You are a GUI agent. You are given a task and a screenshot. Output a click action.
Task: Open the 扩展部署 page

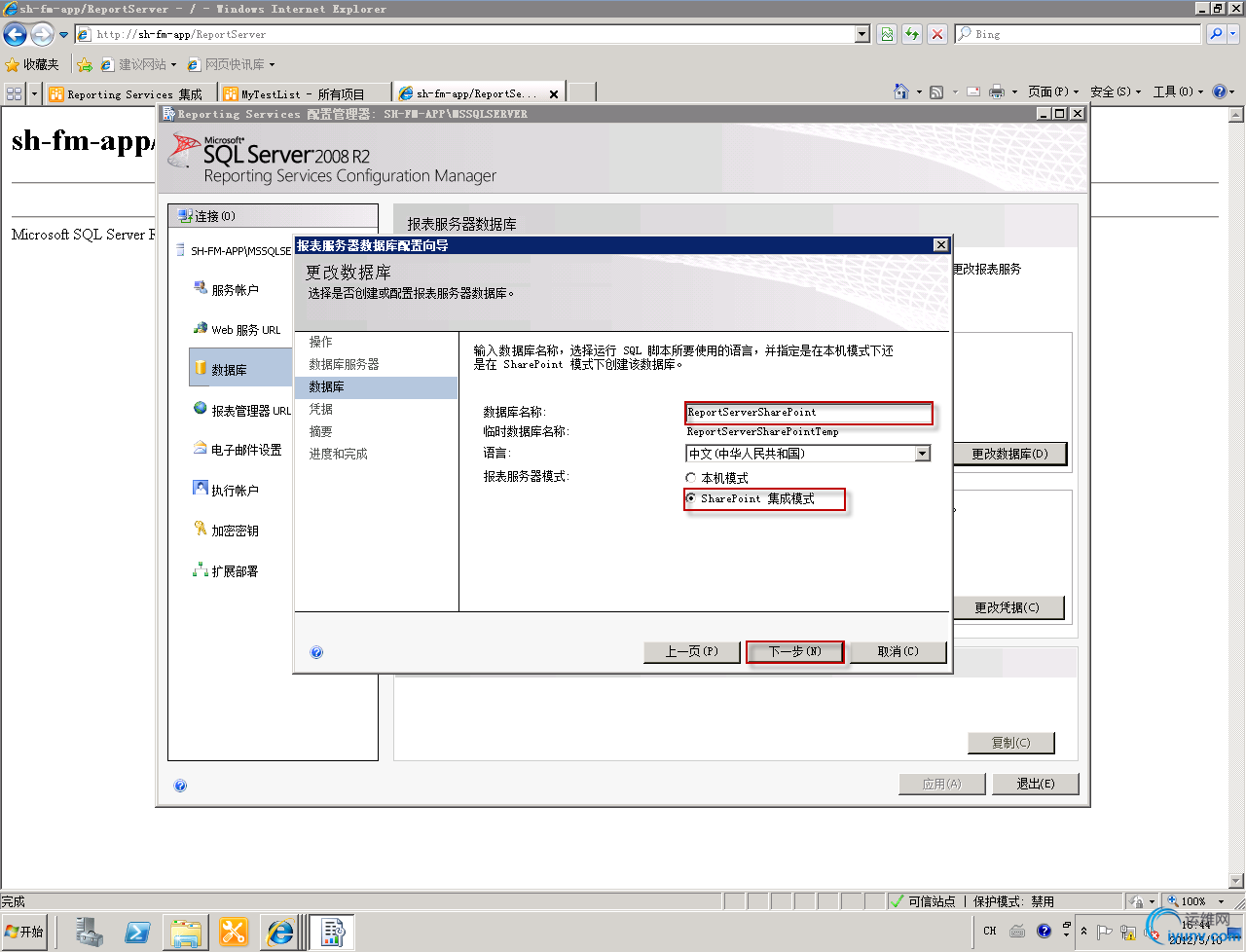tap(235, 571)
